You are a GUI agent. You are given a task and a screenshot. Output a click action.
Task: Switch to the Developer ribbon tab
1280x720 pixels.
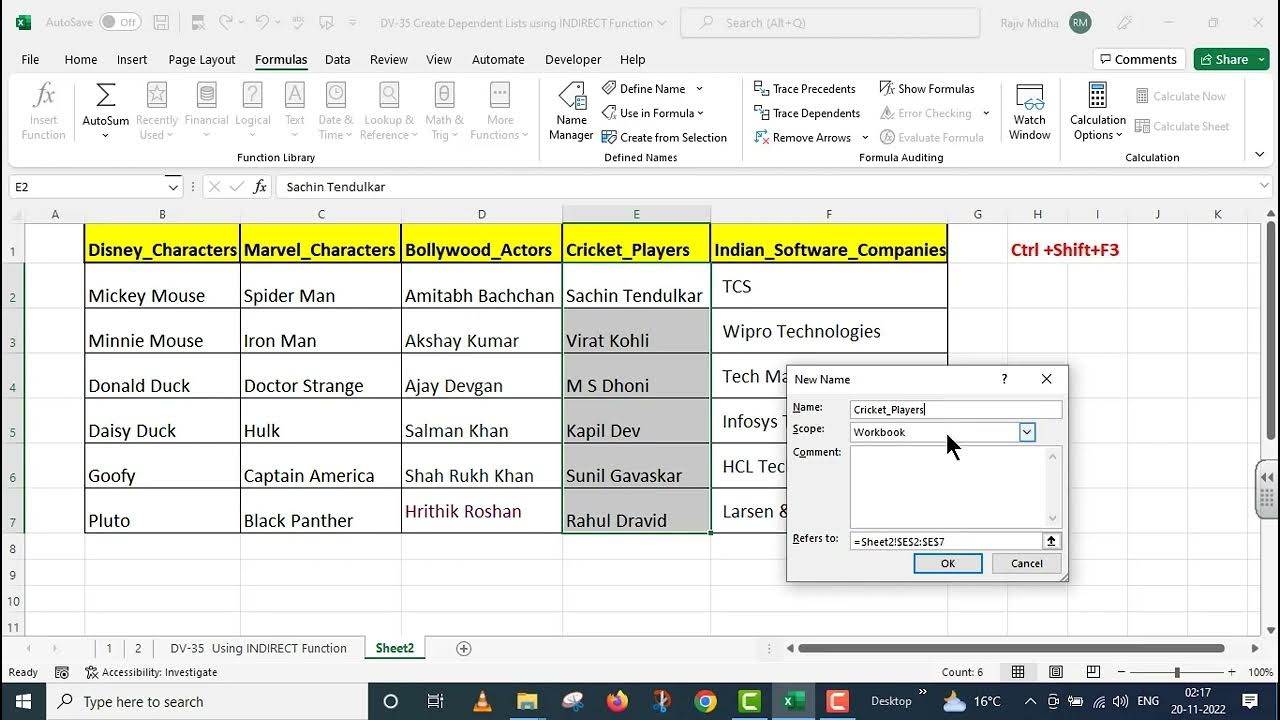tap(573, 59)
